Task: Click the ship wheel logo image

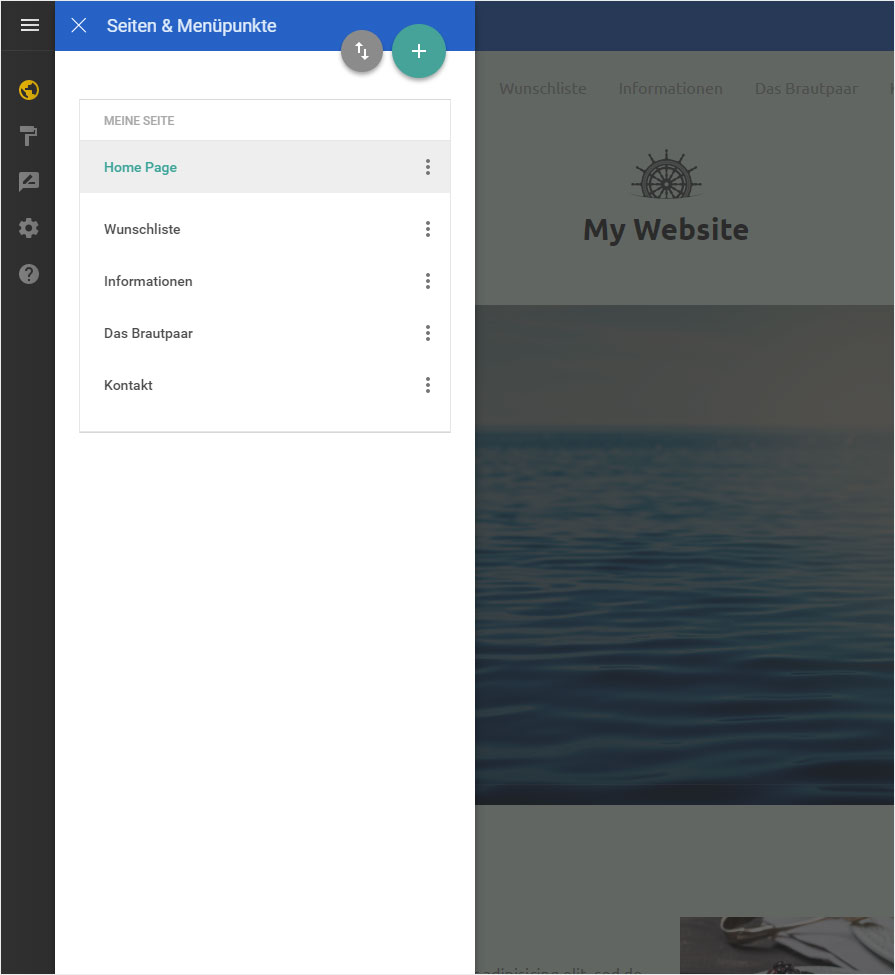Action: [666, 175]
